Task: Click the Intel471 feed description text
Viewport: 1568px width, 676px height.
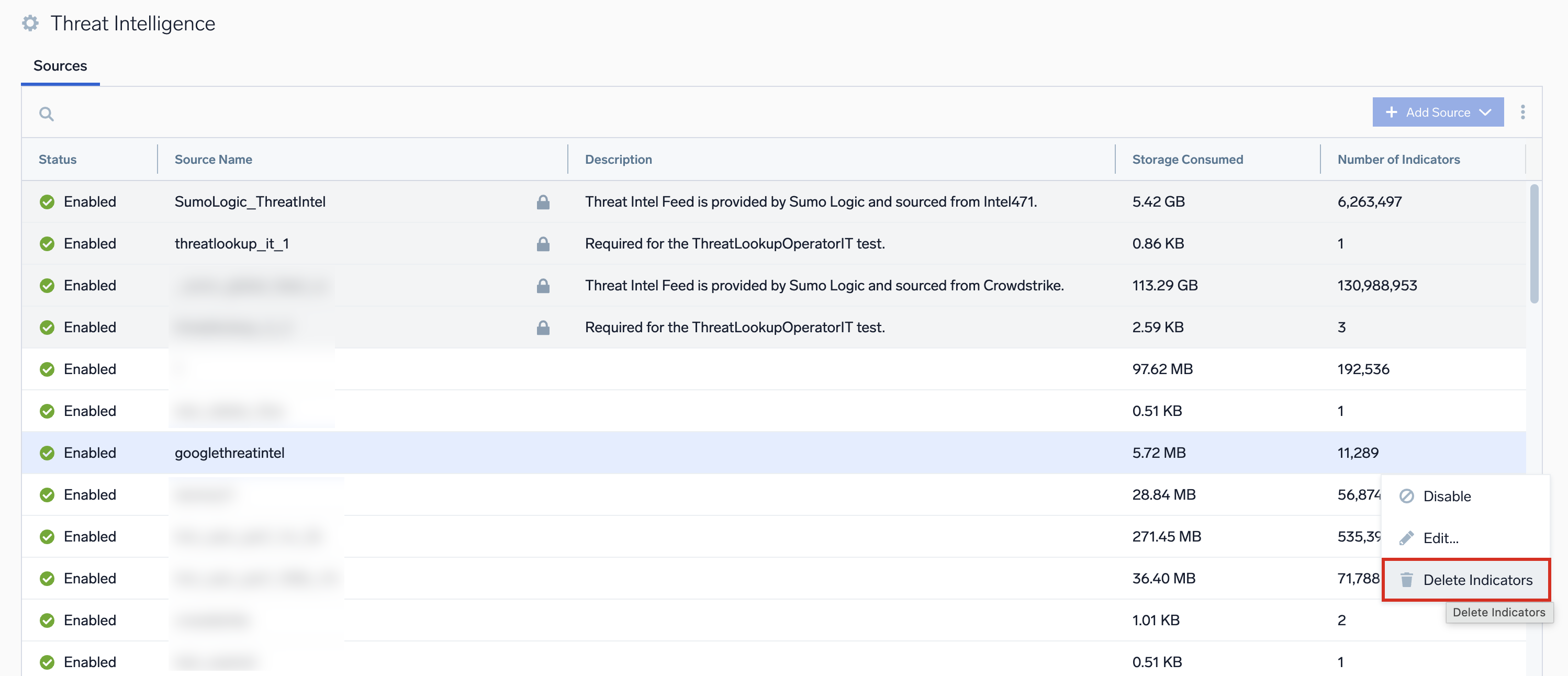Action: pyautogui.click(x=811, y=202)
